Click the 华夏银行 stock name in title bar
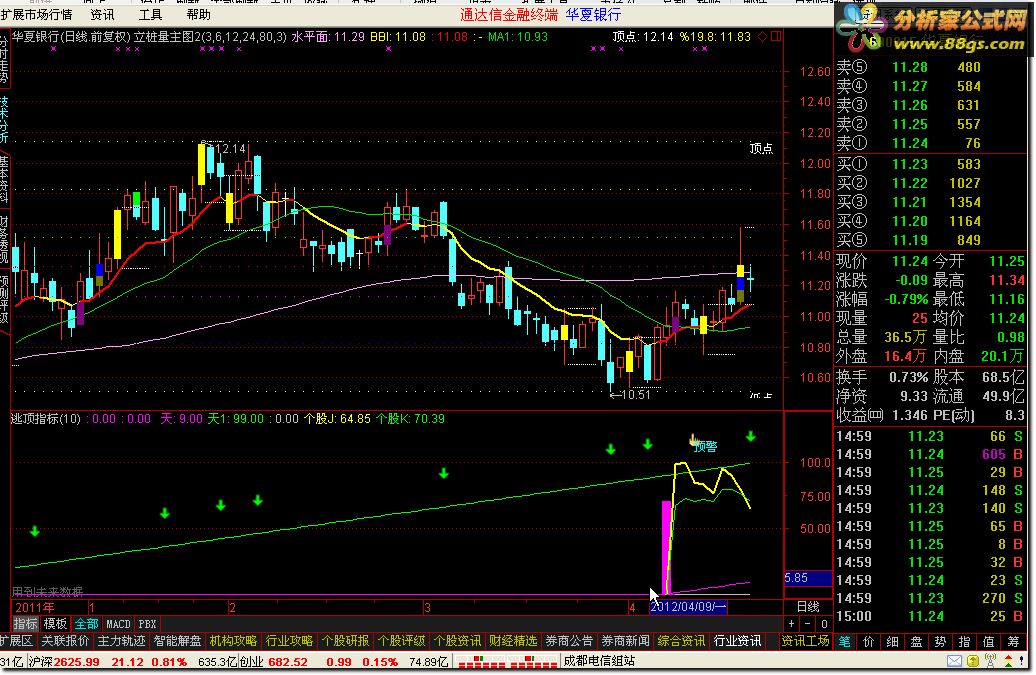This screenshot has width=1036, height=675. click(x=593, y=15)
